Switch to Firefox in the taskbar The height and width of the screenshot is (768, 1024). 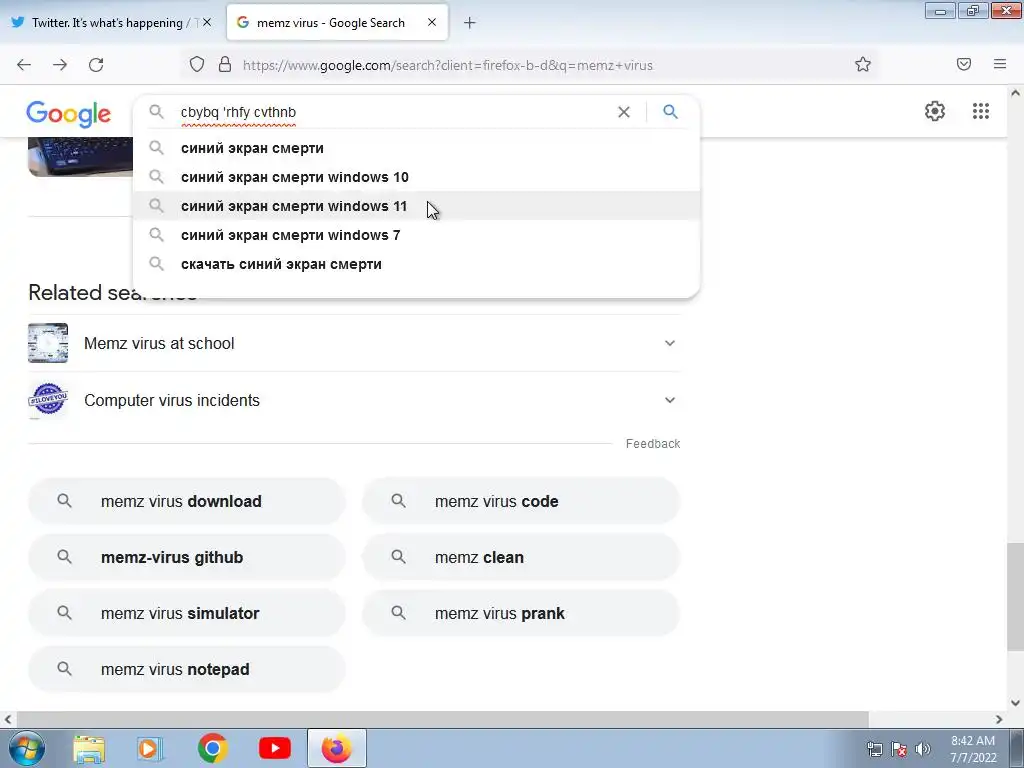[336, 748]
